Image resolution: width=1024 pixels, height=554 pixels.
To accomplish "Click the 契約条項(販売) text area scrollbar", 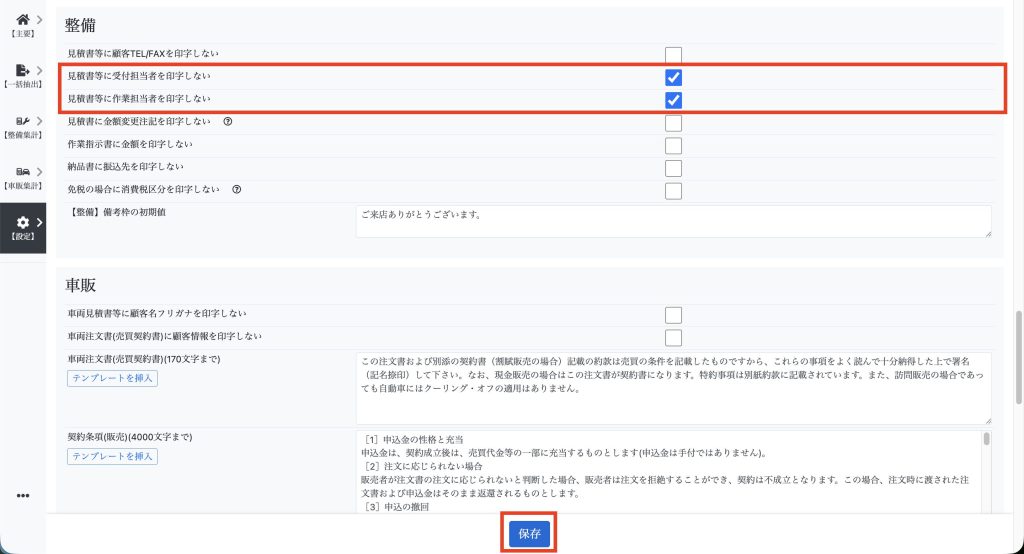I will [x=987, y=470].
